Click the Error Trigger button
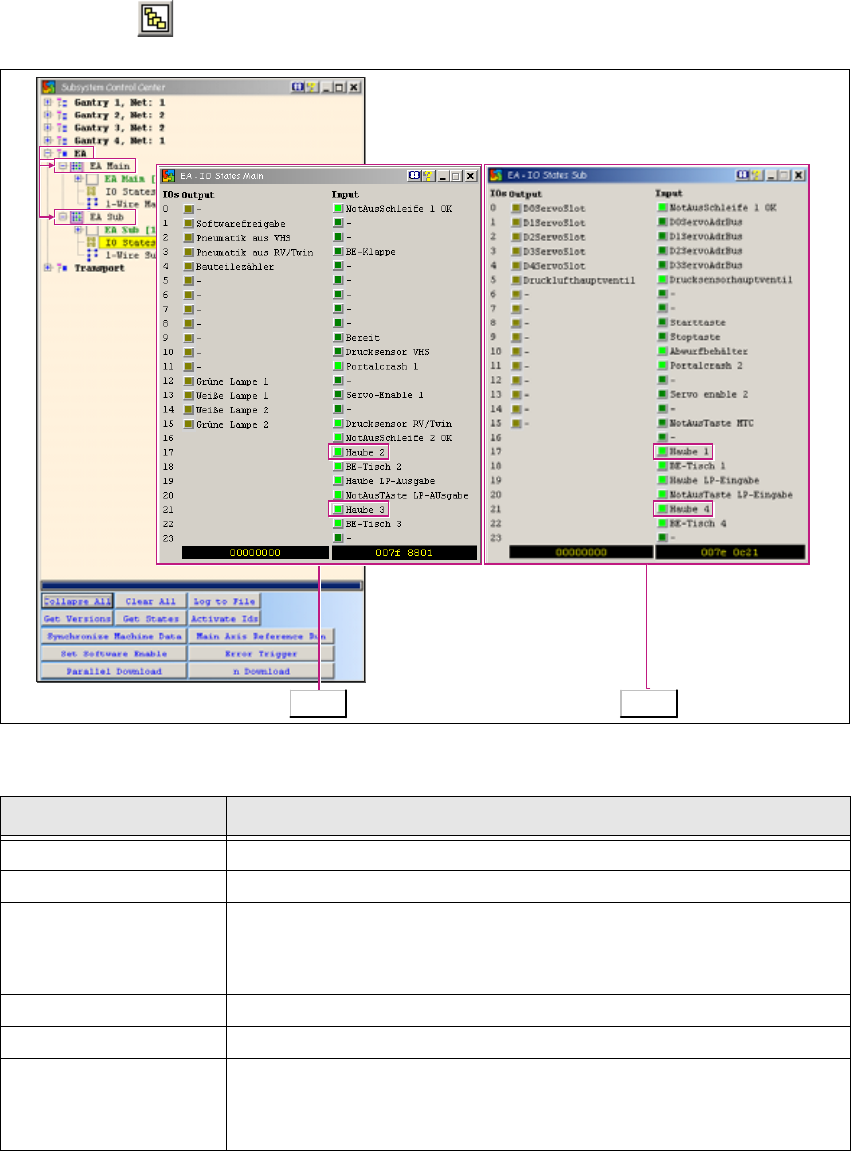The height and width of the screenshot is (1151, 851). [261, 653]
